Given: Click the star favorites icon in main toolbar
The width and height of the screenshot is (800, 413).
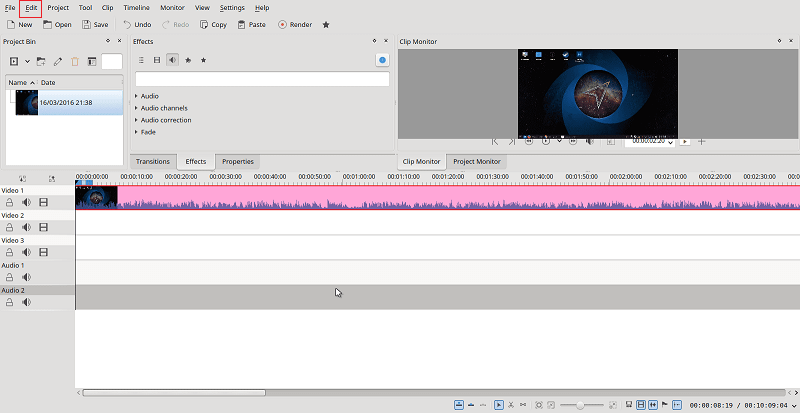Looking at the screenshot, I should (x=326, y=24).
